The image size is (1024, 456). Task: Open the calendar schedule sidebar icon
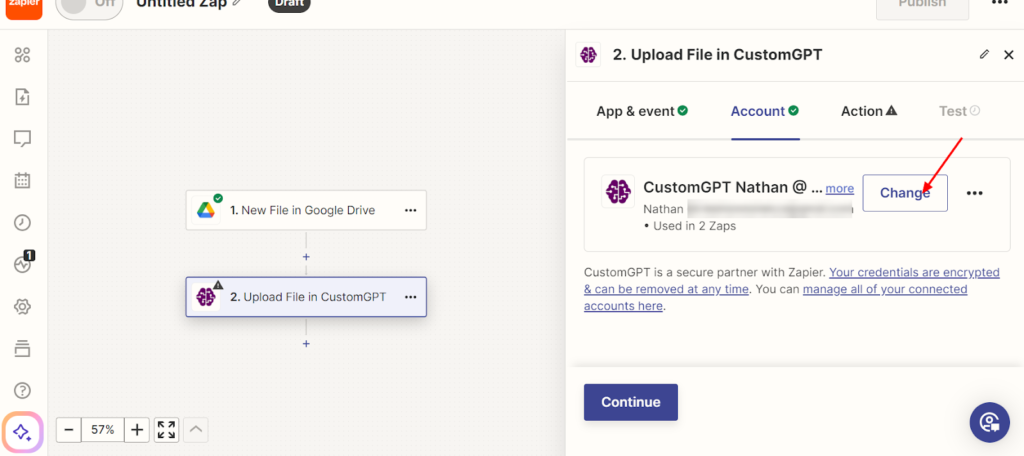(22, 180)
